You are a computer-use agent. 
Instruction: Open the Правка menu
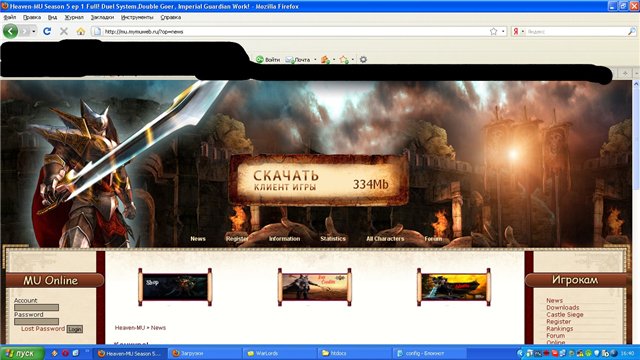tap(31, 18)
